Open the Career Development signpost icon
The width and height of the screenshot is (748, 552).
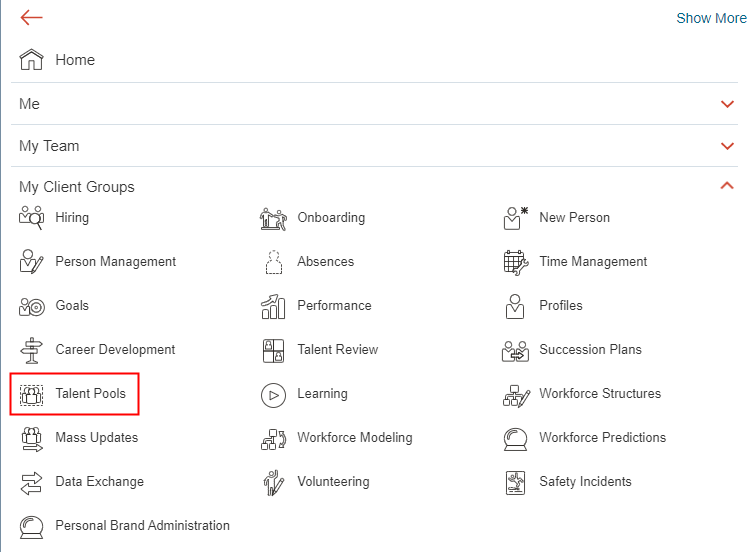(31, 350)
